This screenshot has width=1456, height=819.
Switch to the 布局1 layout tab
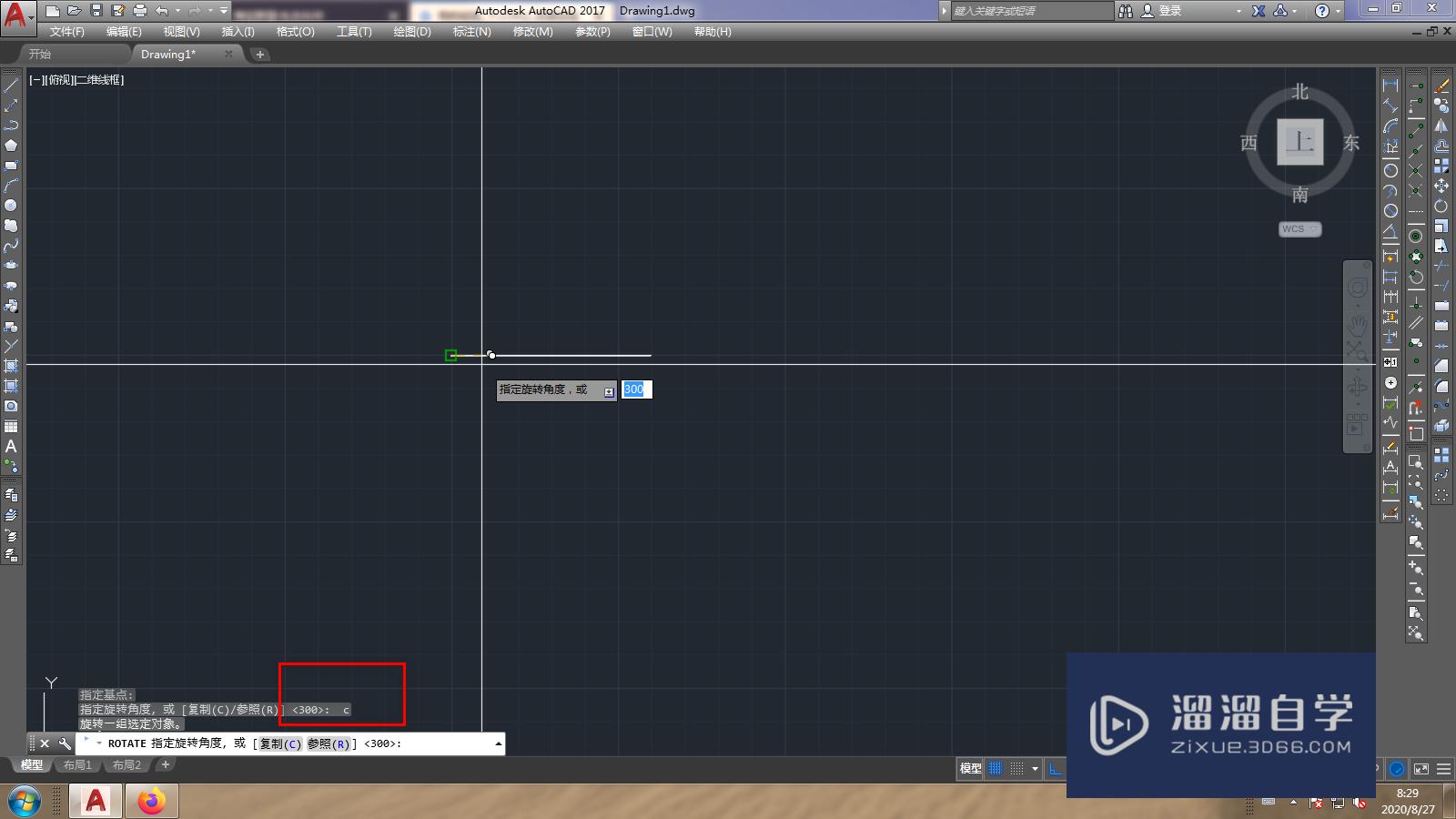pos(77,765)
